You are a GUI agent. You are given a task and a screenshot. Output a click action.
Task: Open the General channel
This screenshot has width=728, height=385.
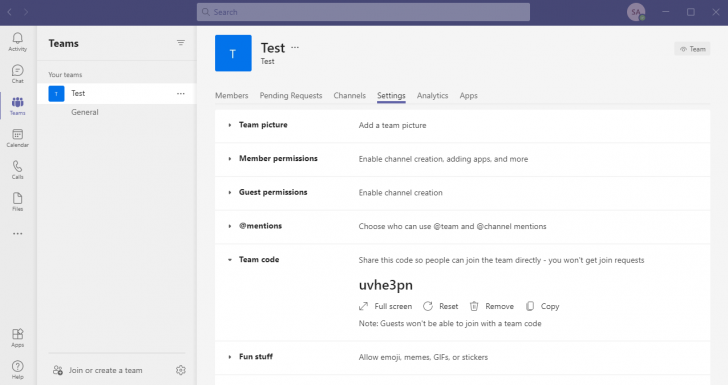pos(84,112)
